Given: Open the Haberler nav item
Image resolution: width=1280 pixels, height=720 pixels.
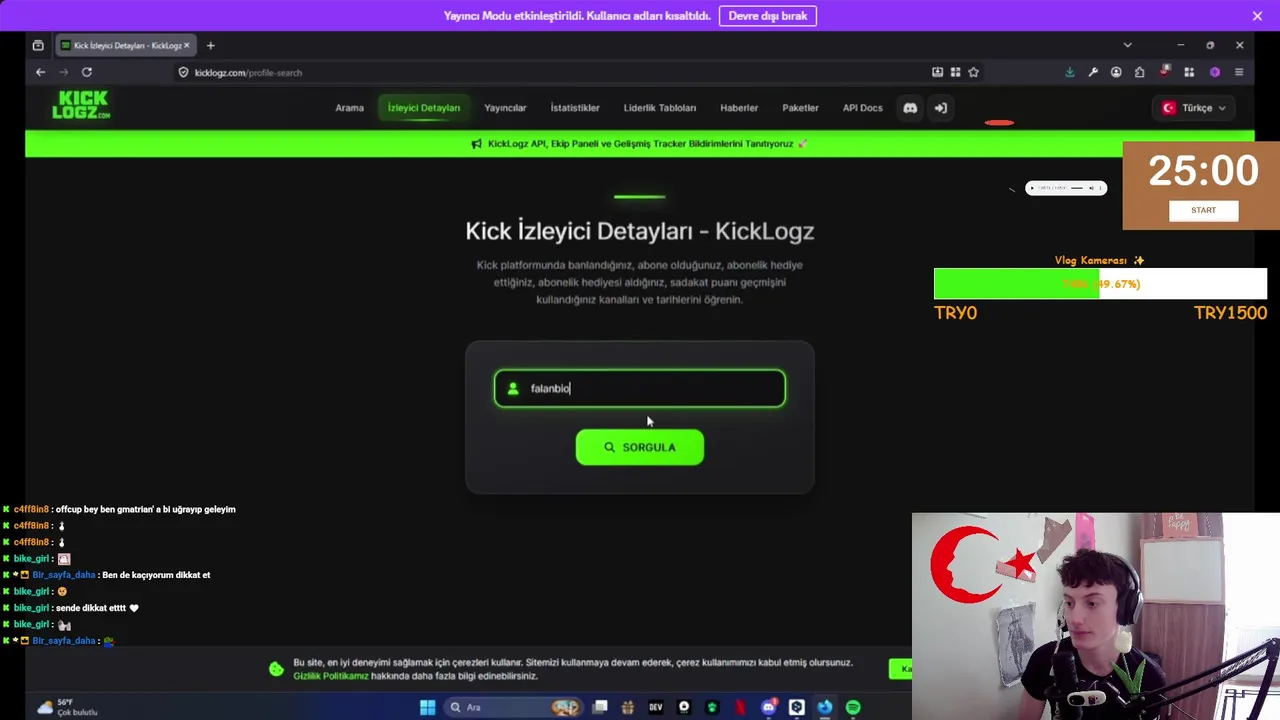Looking at the screenshot, I should click(x=739, y=108).
